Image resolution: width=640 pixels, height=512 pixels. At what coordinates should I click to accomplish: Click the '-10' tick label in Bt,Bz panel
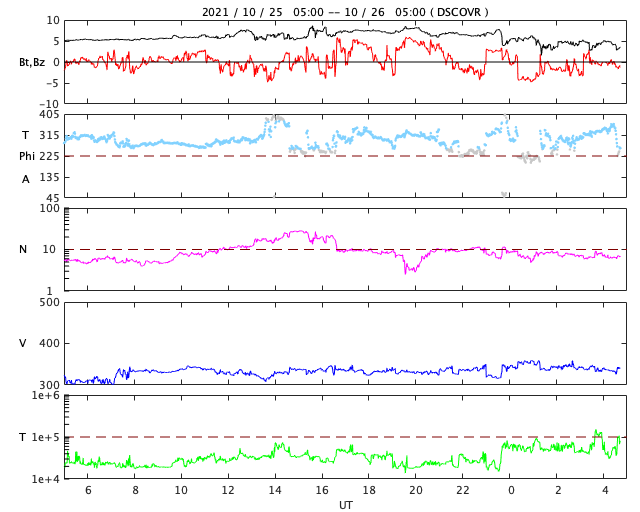tap(49, 104)
